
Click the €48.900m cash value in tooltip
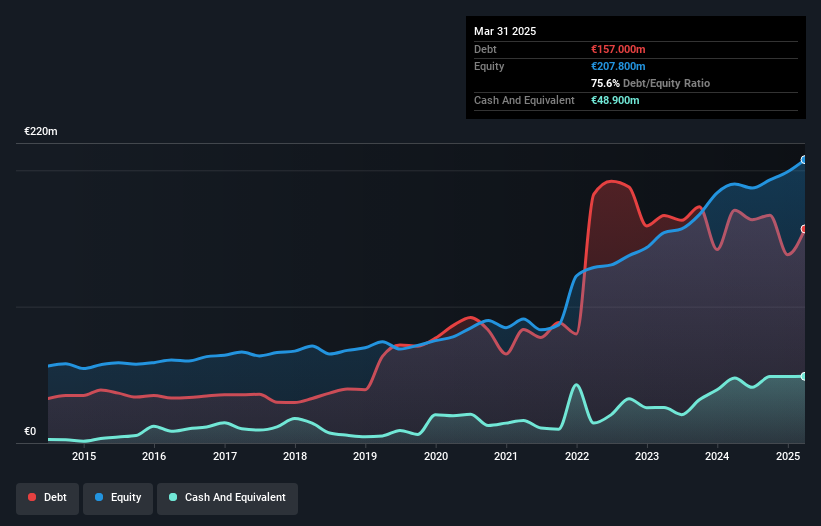(615, 100)
